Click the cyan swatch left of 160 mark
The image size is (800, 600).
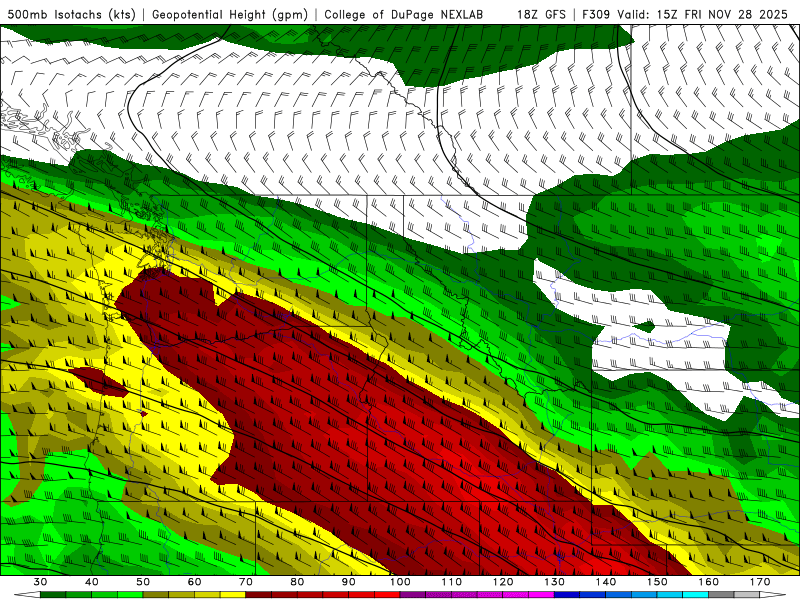pos(695,595)
